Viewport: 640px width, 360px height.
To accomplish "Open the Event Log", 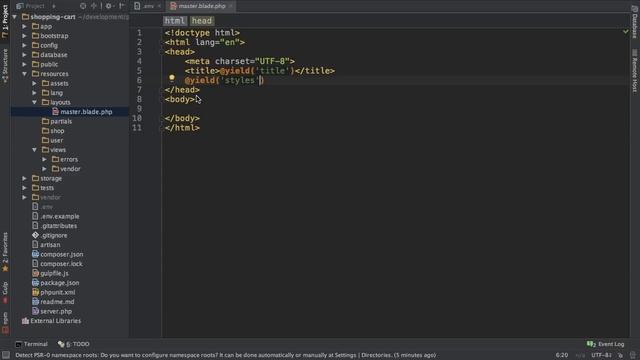I will [x=606, y=344].
